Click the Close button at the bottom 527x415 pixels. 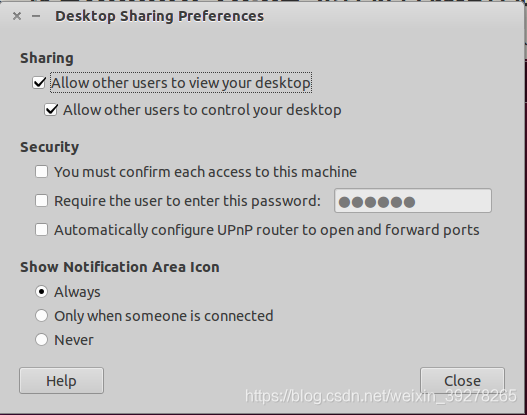pos(462,381)
